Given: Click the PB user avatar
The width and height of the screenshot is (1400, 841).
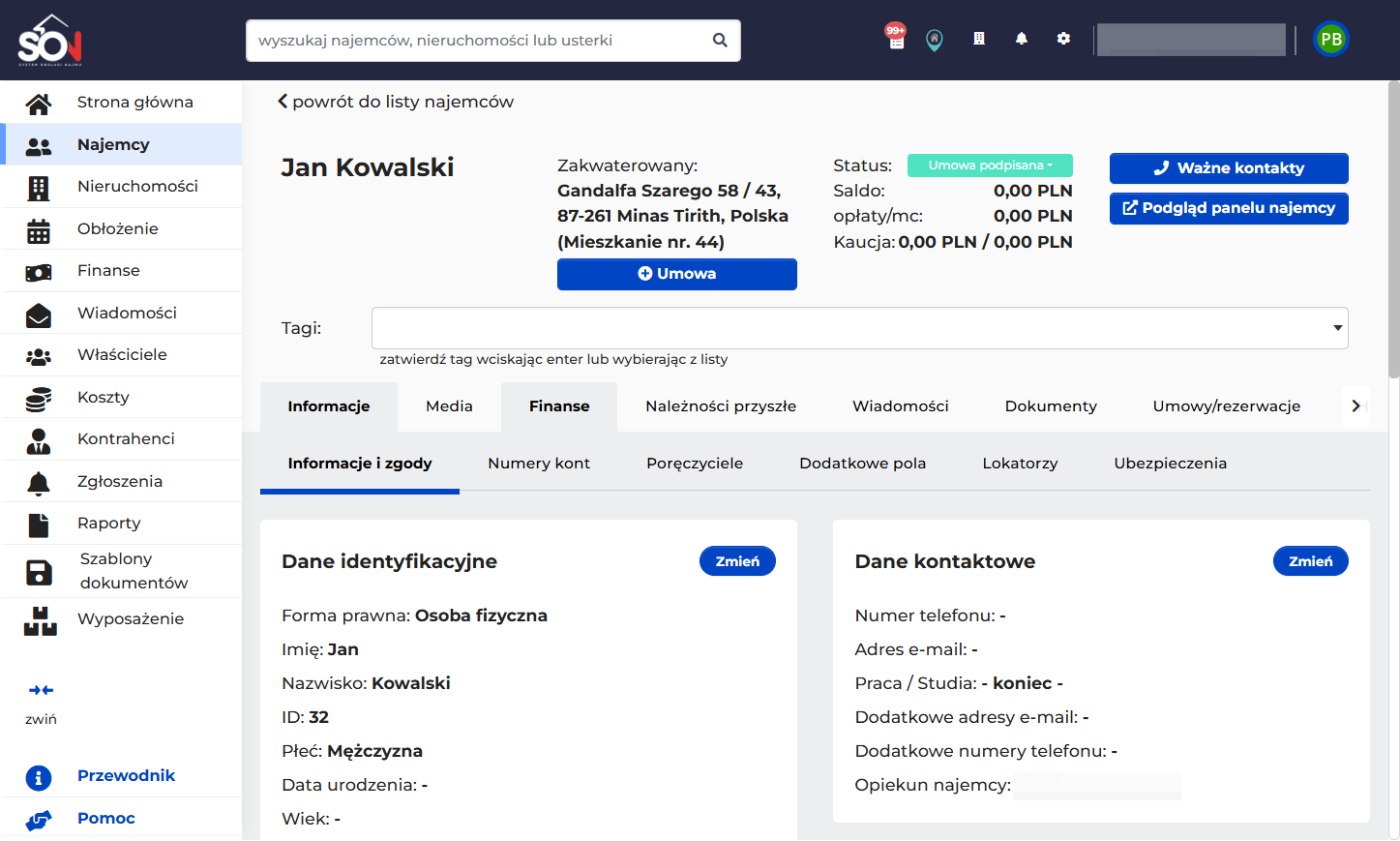Looking at the screenshot, I should pyautogui.click(x=1331, y=40).
